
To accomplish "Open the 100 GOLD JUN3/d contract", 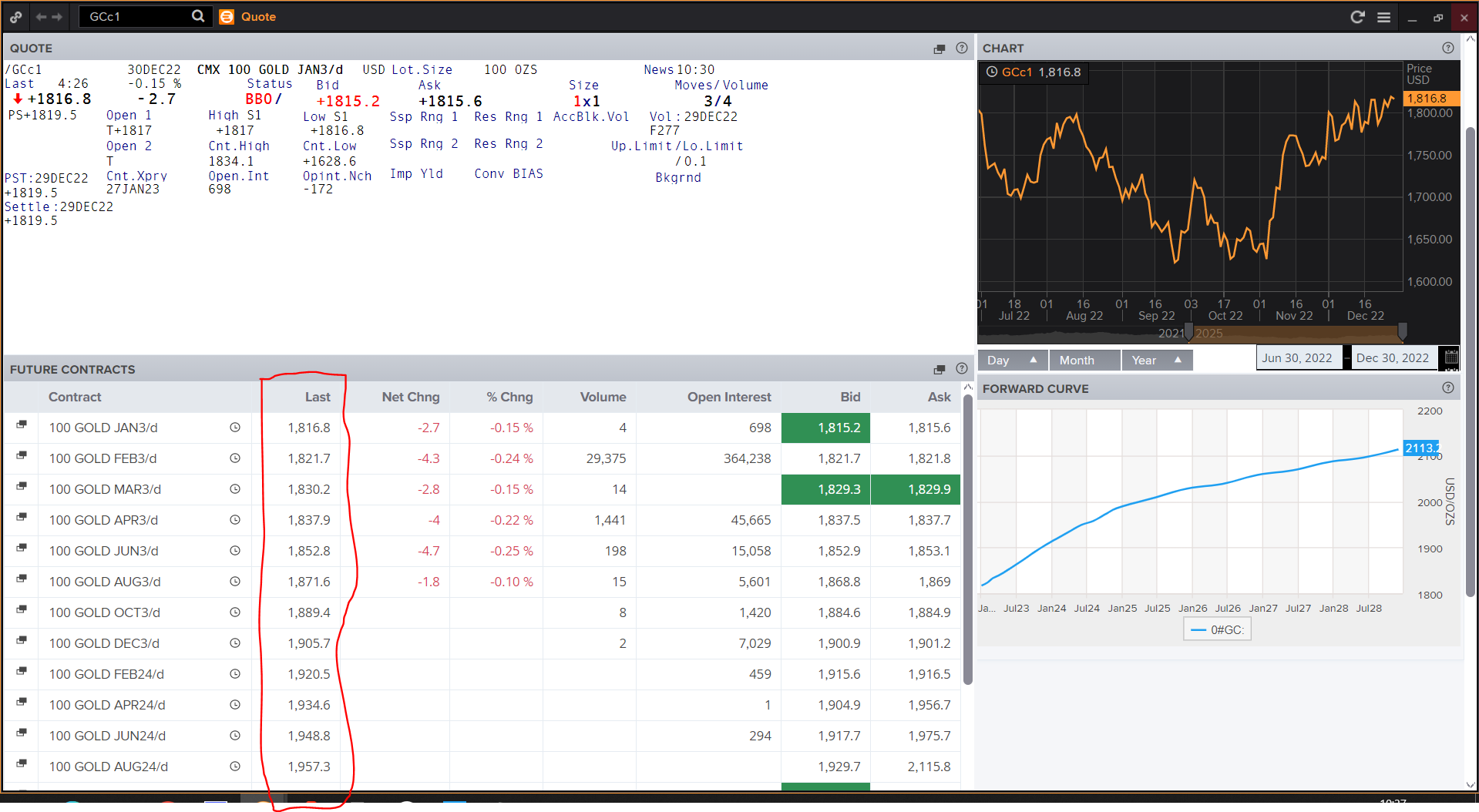I will (104, 551).
